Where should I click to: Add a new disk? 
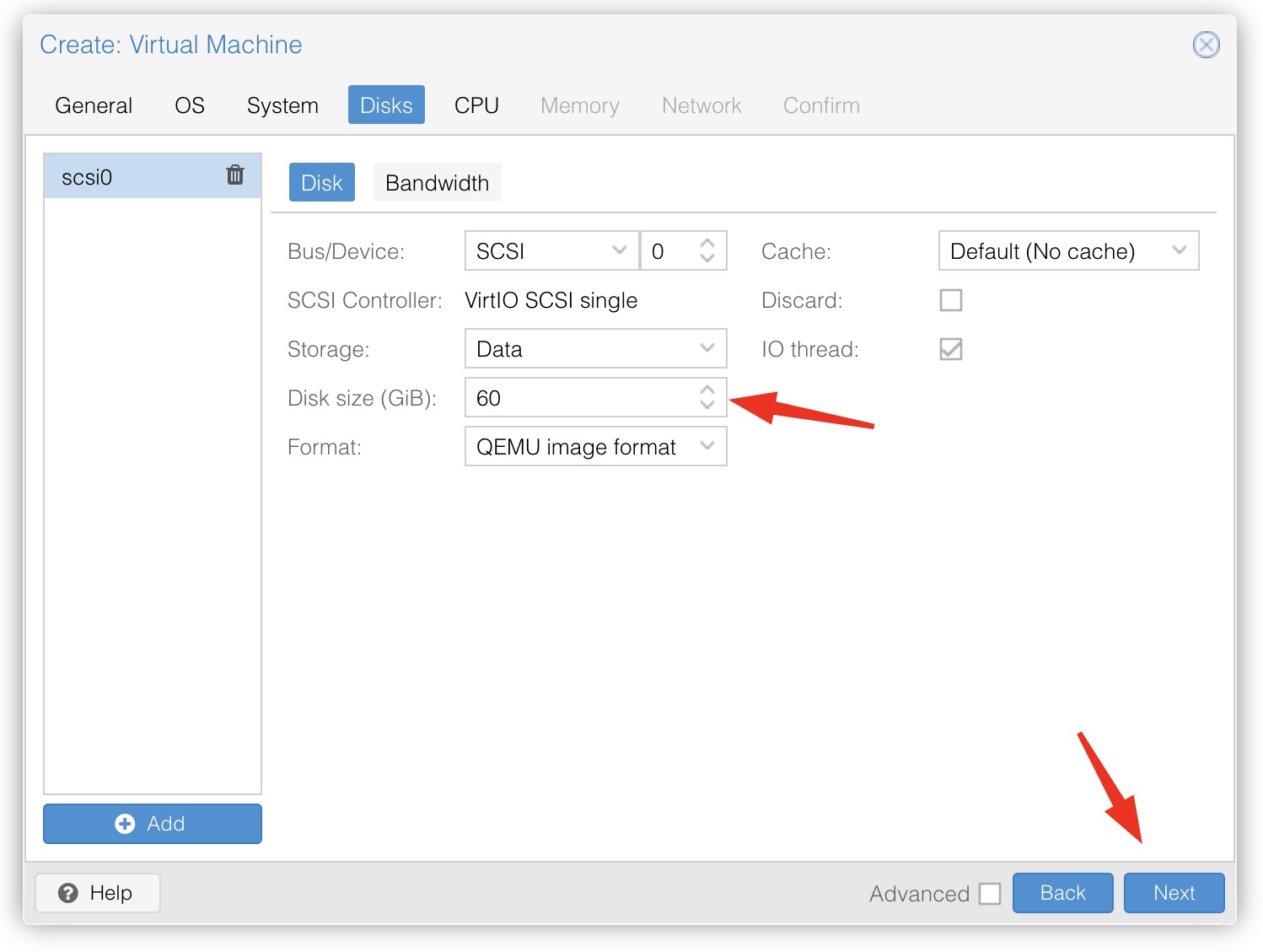[153, 824]
